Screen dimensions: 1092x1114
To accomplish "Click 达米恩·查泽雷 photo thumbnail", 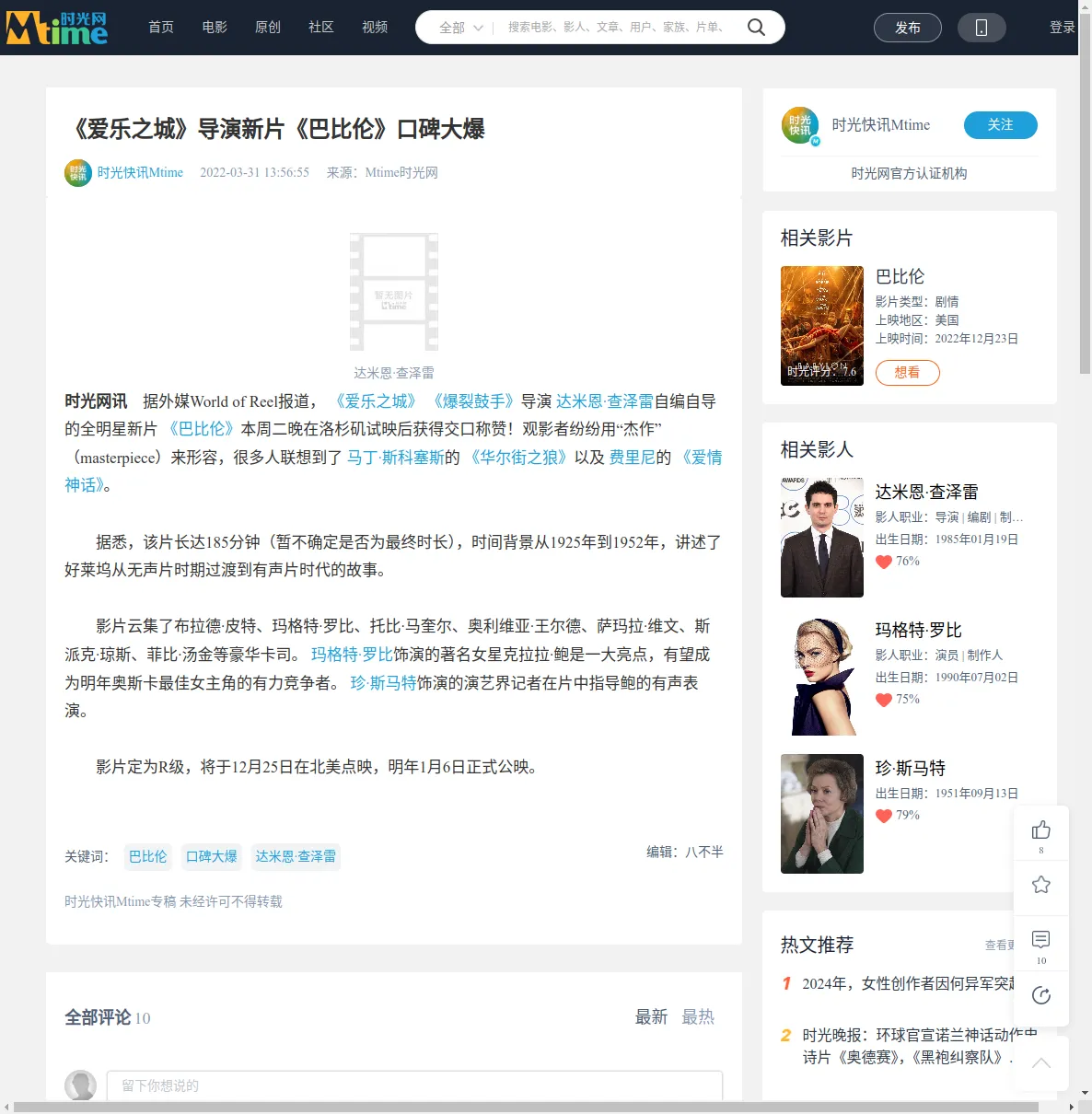I will pos(822,538).
